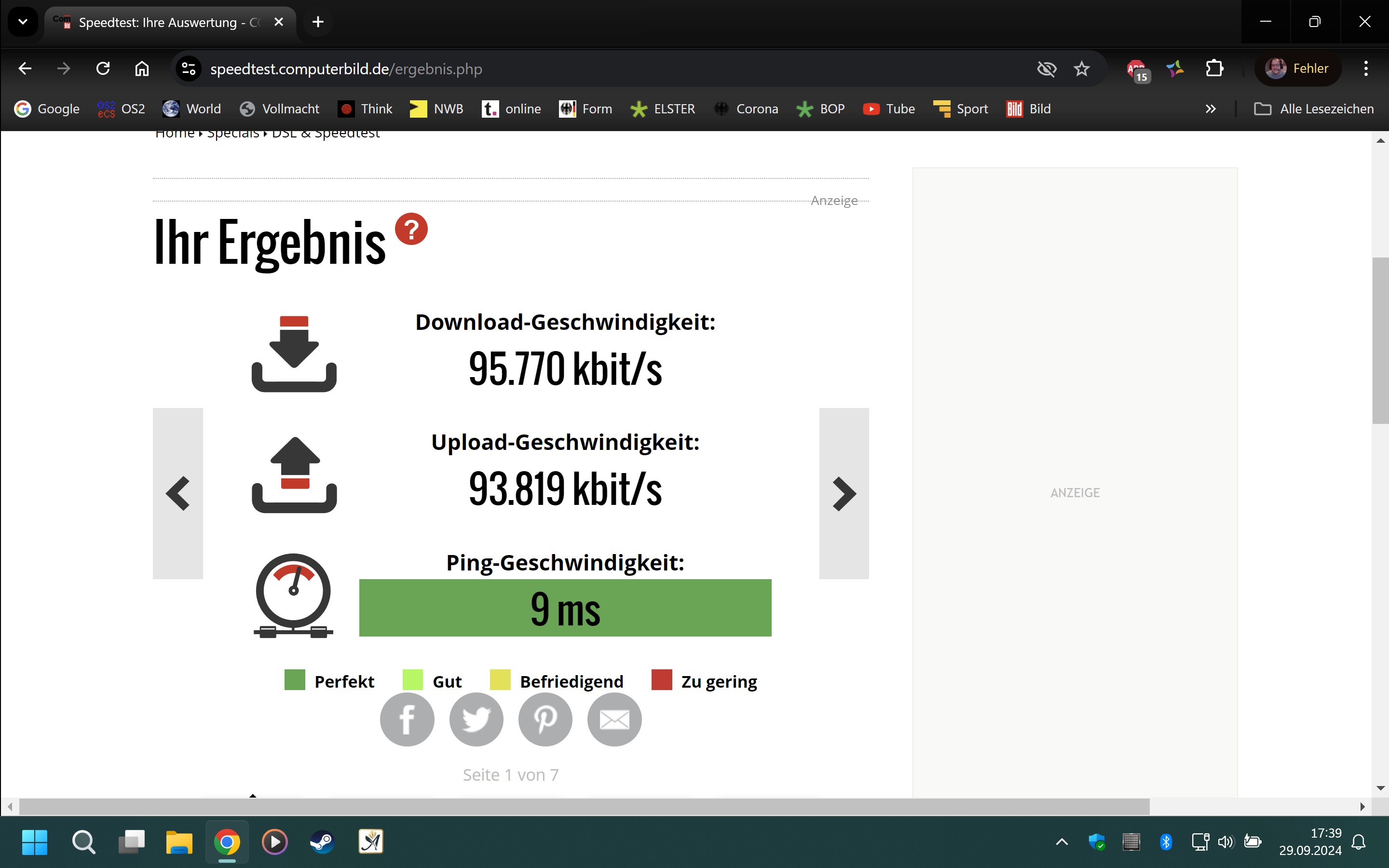Screen dimensions: 1389x868
Task: Click the Home breadcrumb link
Action: tap(175, 134)
